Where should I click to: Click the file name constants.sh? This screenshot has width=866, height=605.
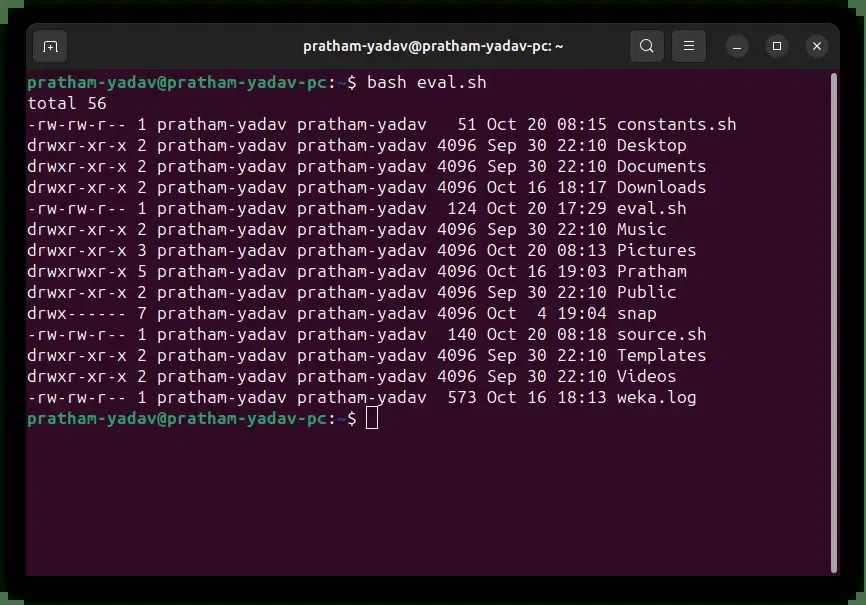[x=676, y=124]
